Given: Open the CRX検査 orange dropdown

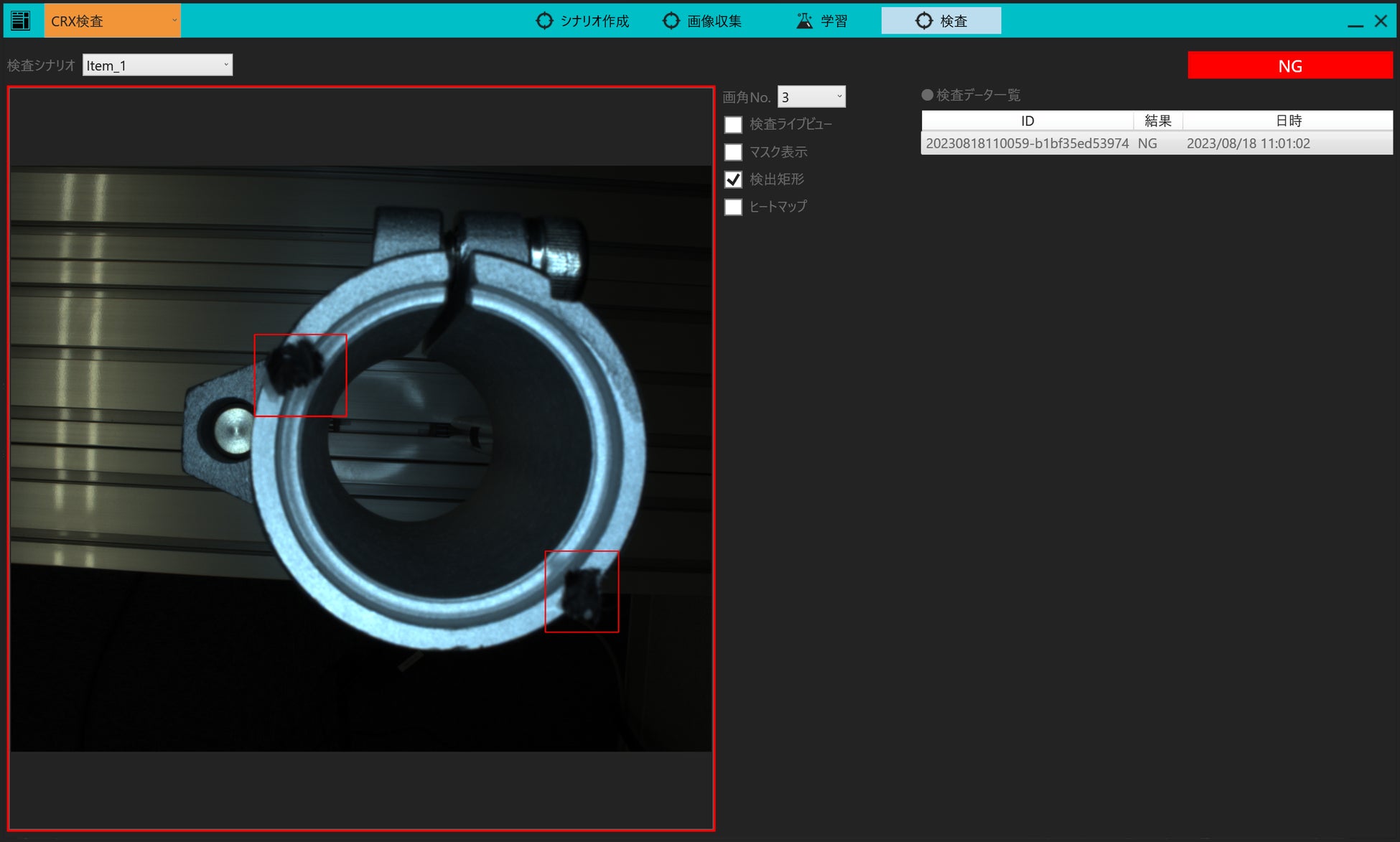Looking at the screenshot, I should pos(113,21).
